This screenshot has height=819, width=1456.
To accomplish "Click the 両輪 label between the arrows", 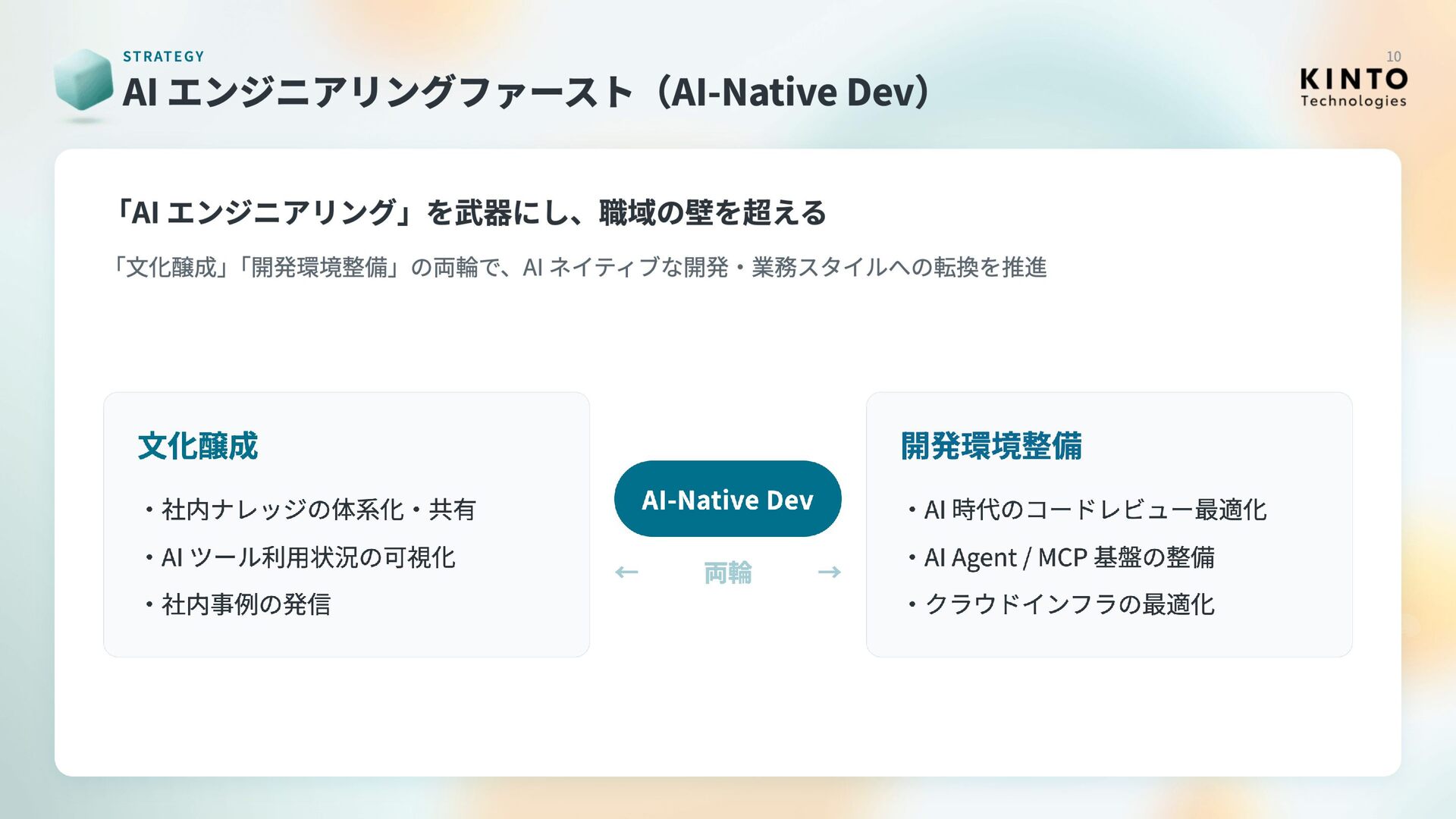I will coord(728,573).
